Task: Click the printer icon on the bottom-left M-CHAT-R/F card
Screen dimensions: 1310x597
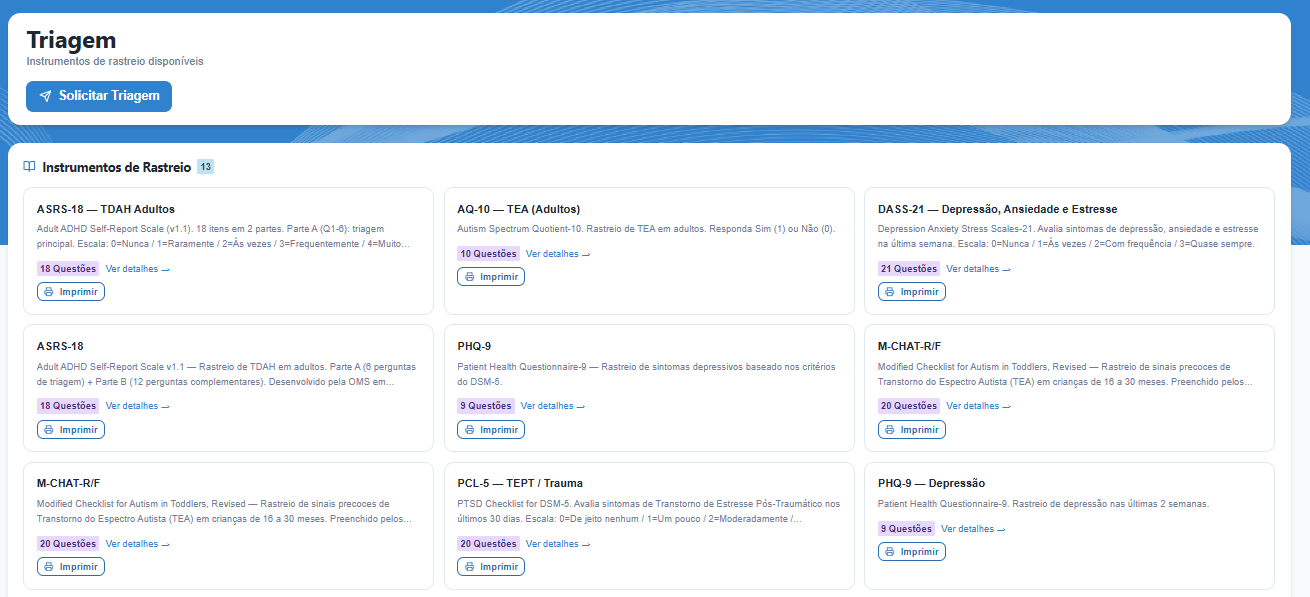Action: coord(49,567)
